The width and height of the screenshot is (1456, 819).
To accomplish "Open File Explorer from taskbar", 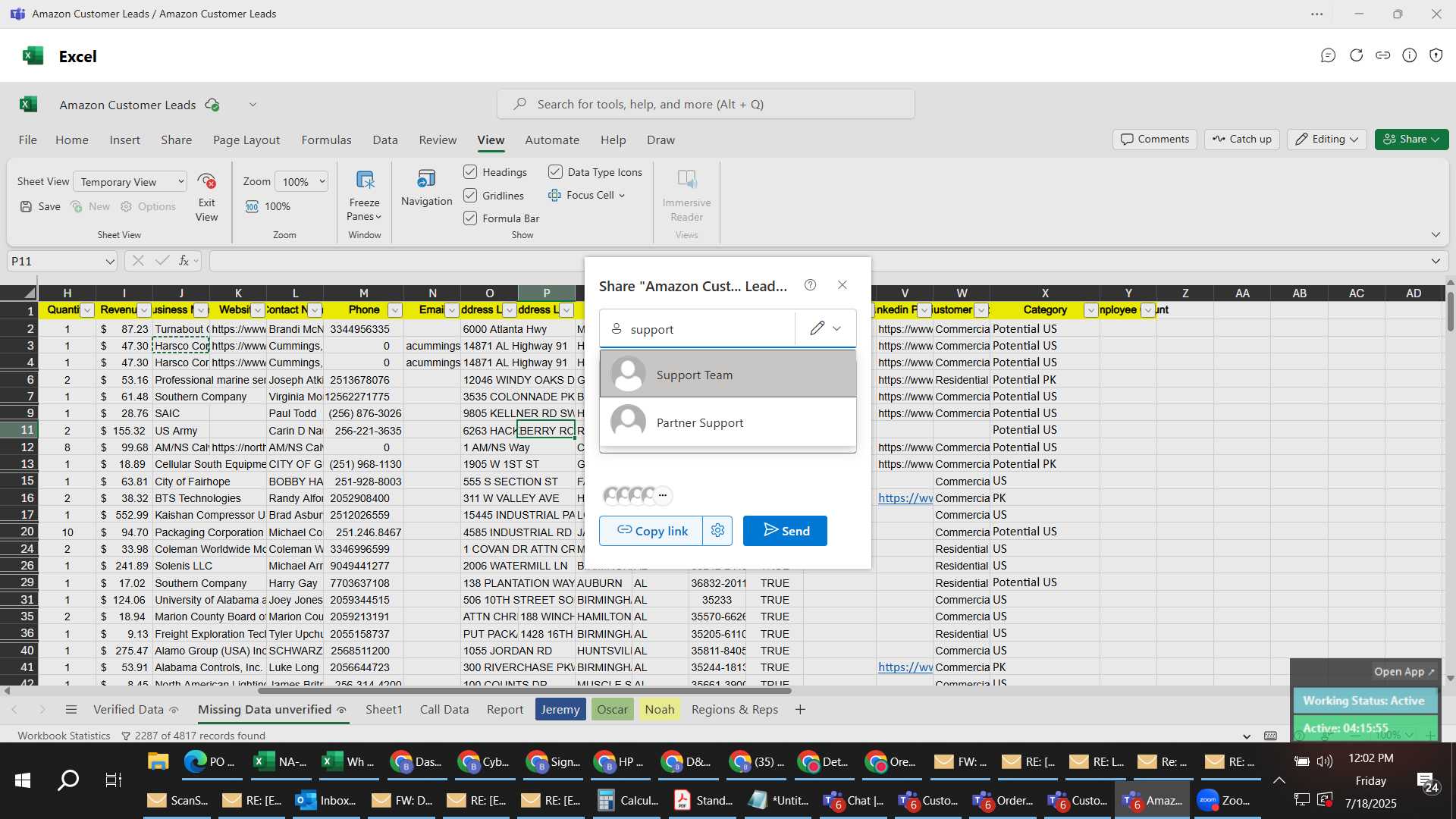I will point(158,761).
